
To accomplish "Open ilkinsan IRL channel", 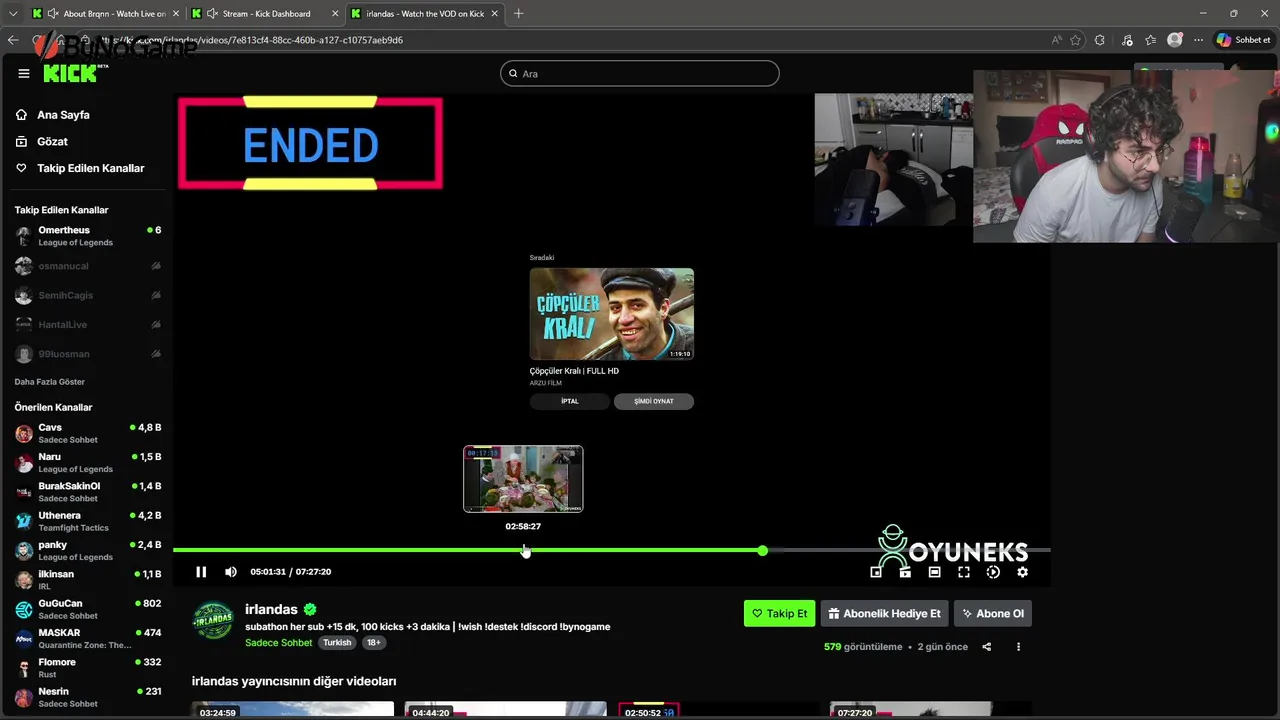I will pos(88,580).
